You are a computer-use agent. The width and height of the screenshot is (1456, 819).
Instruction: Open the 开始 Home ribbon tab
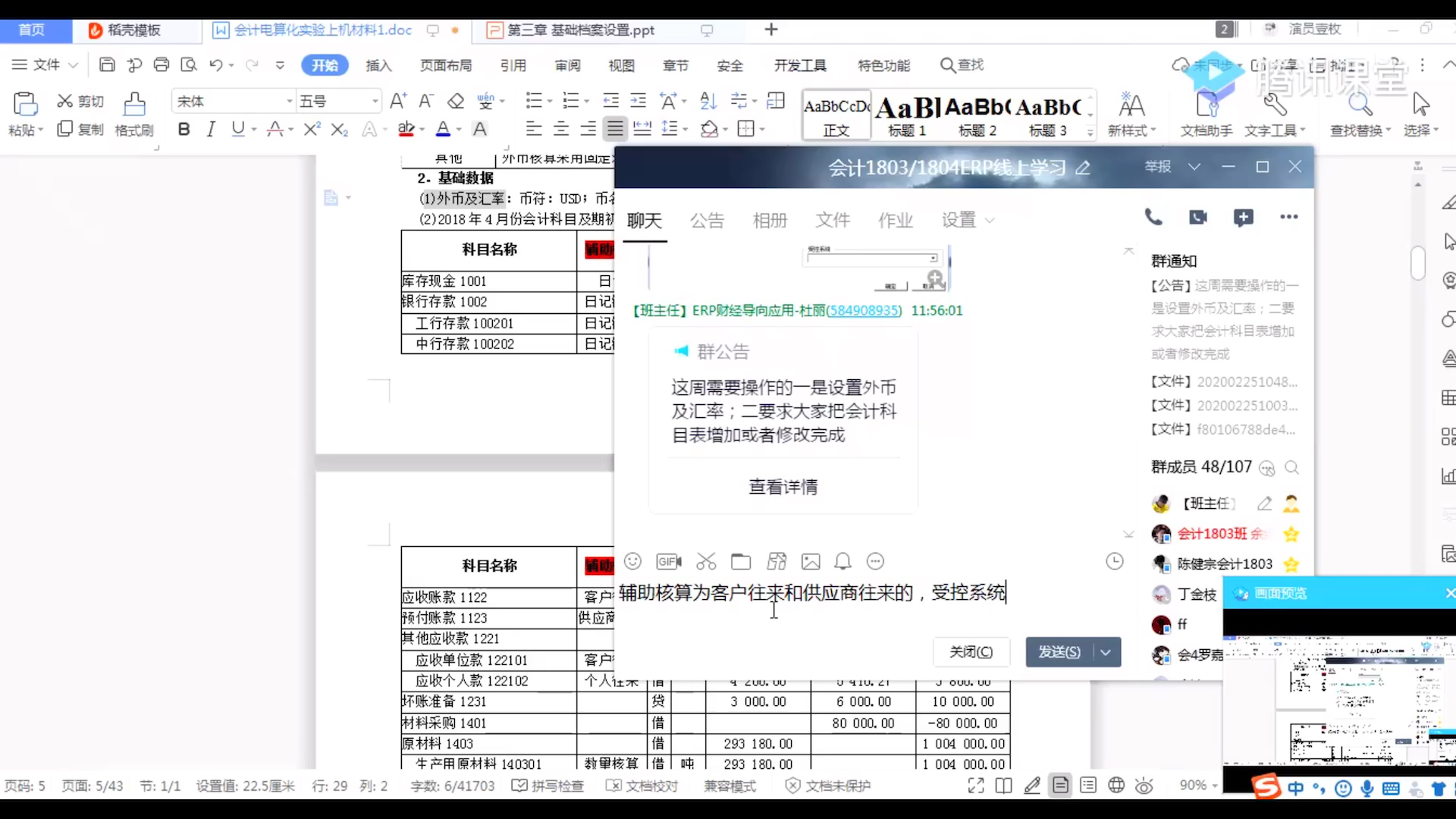click(x=324, y=65)
